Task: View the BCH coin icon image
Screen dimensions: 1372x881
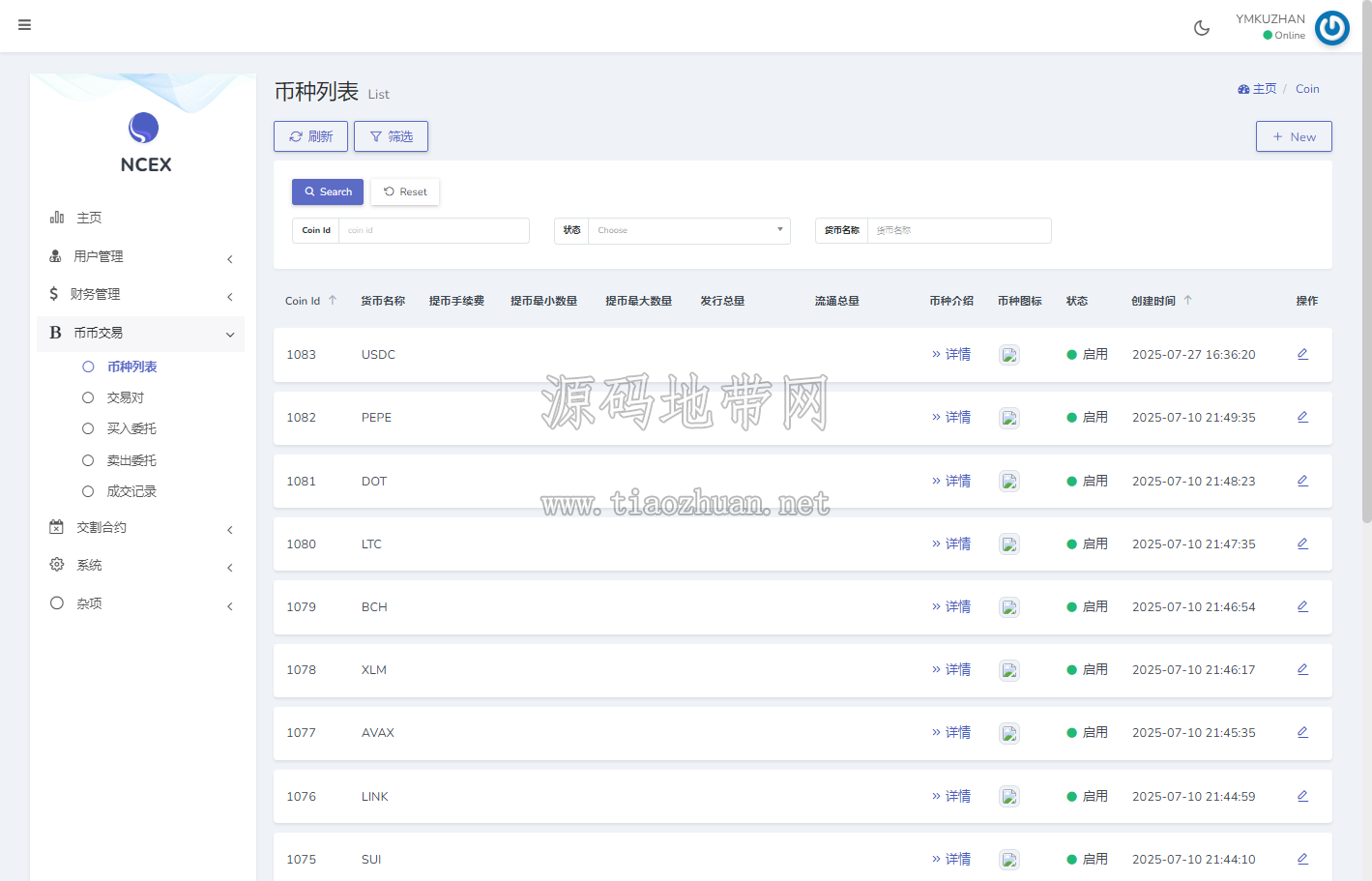Action: tap(1009, 607)
